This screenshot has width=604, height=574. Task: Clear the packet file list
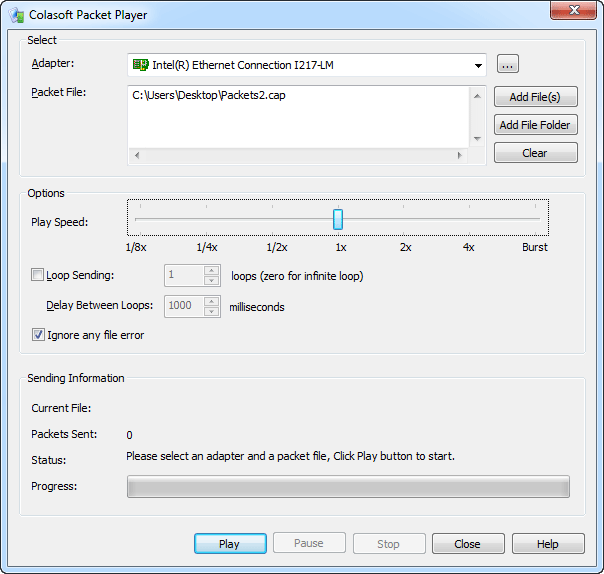click(x=535, y=153)
